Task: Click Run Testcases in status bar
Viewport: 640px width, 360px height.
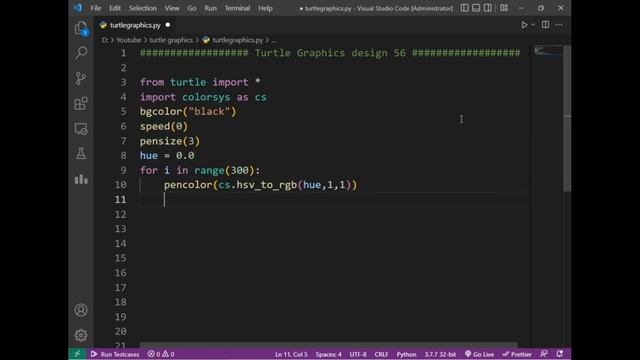Action: pyautogui.click(x=115, y=354)
